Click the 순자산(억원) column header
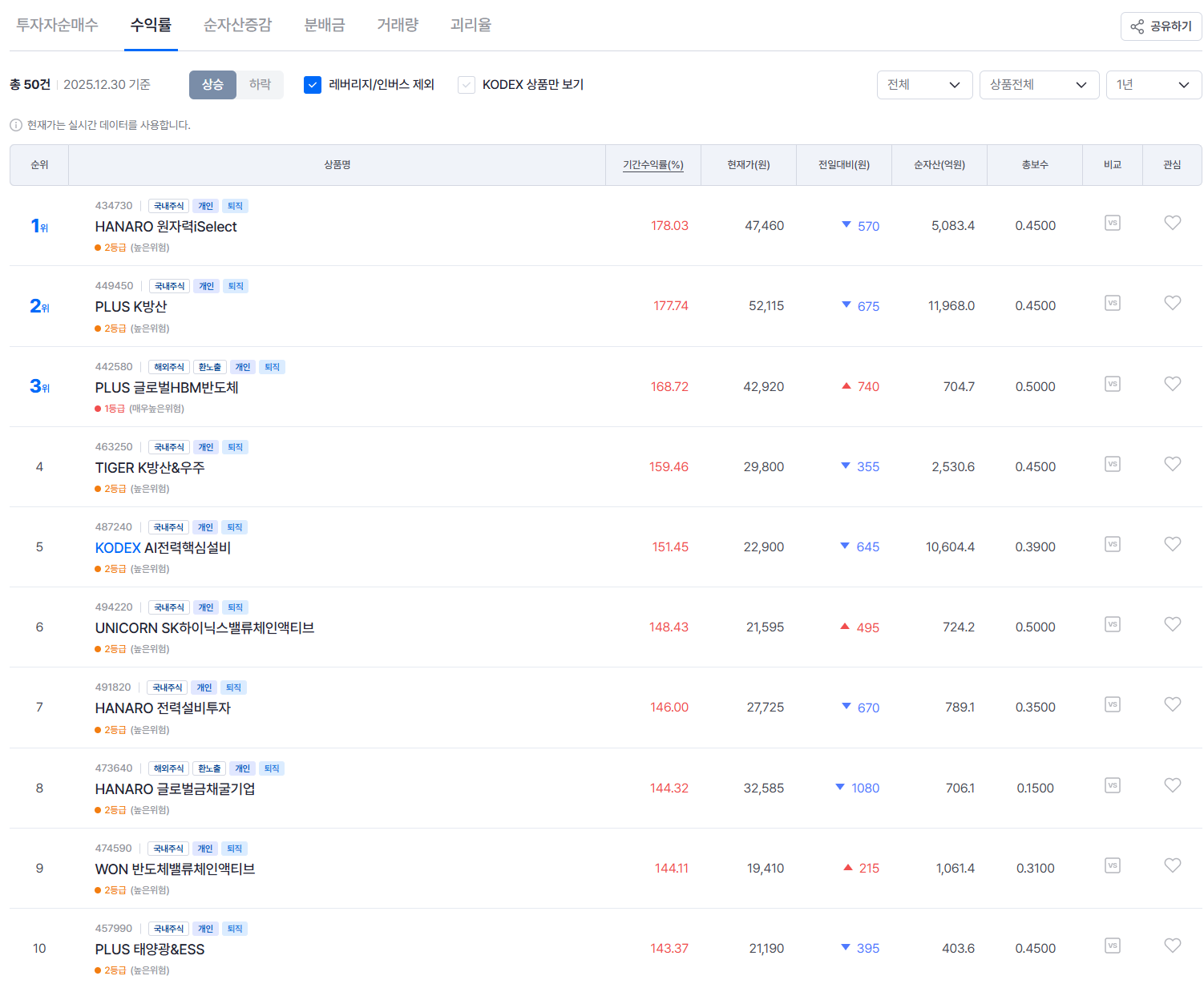This screenshot has width=1204, height=984. pos(939,165)
